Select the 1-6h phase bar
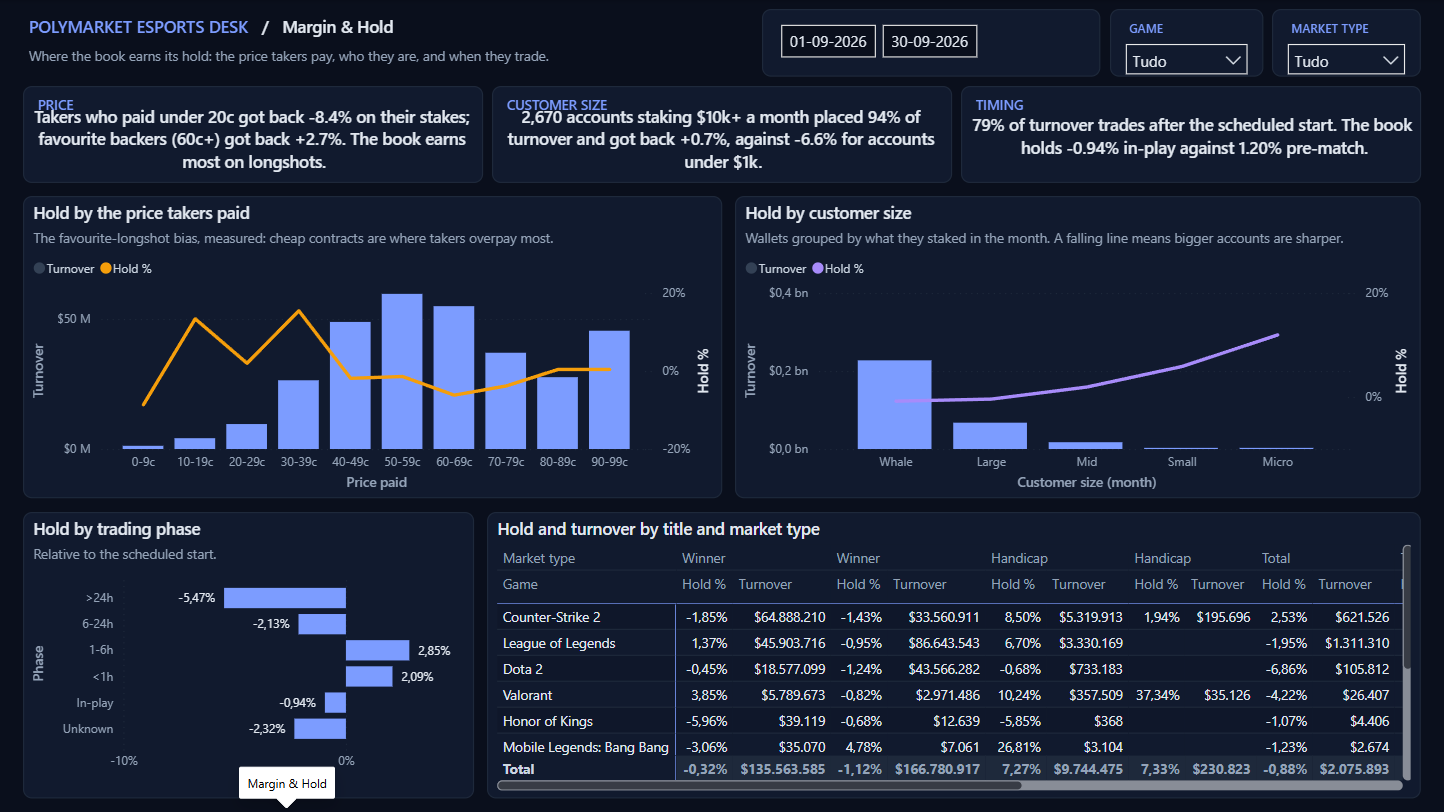The width and height of the screenshot is (1444, 812). [377, 650]
